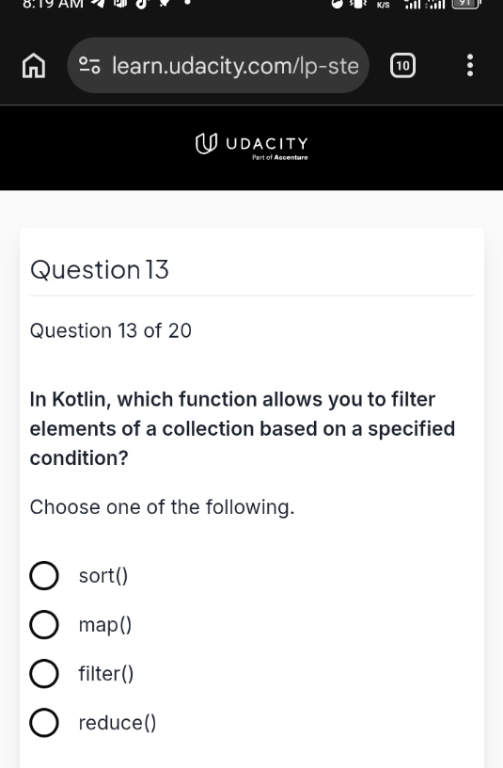The width and height of the screenshot is (503, 768).
Task: Tap the TikTok notification icon in status bar
Action: 142,4
